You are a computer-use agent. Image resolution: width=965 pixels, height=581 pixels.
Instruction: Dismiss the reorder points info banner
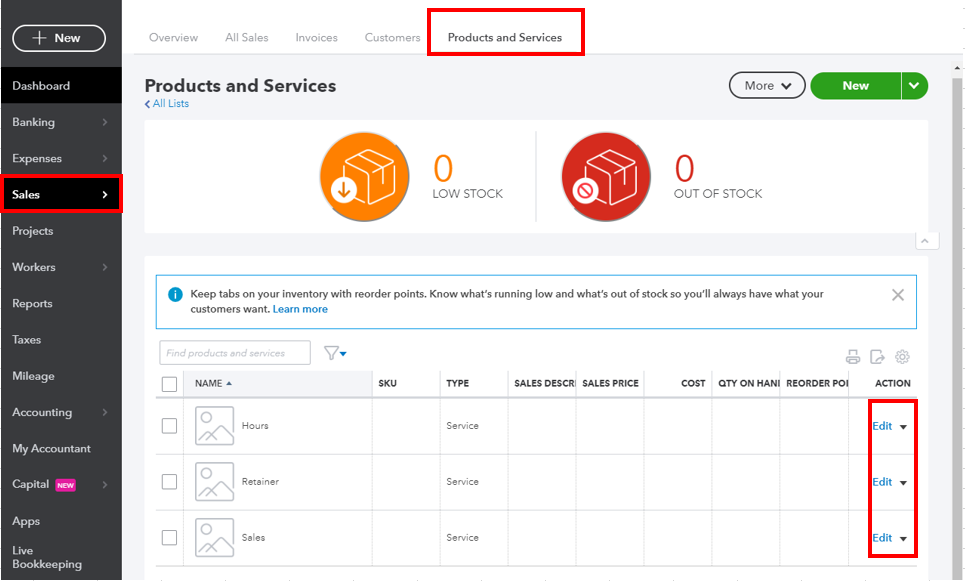pos(897,295)
